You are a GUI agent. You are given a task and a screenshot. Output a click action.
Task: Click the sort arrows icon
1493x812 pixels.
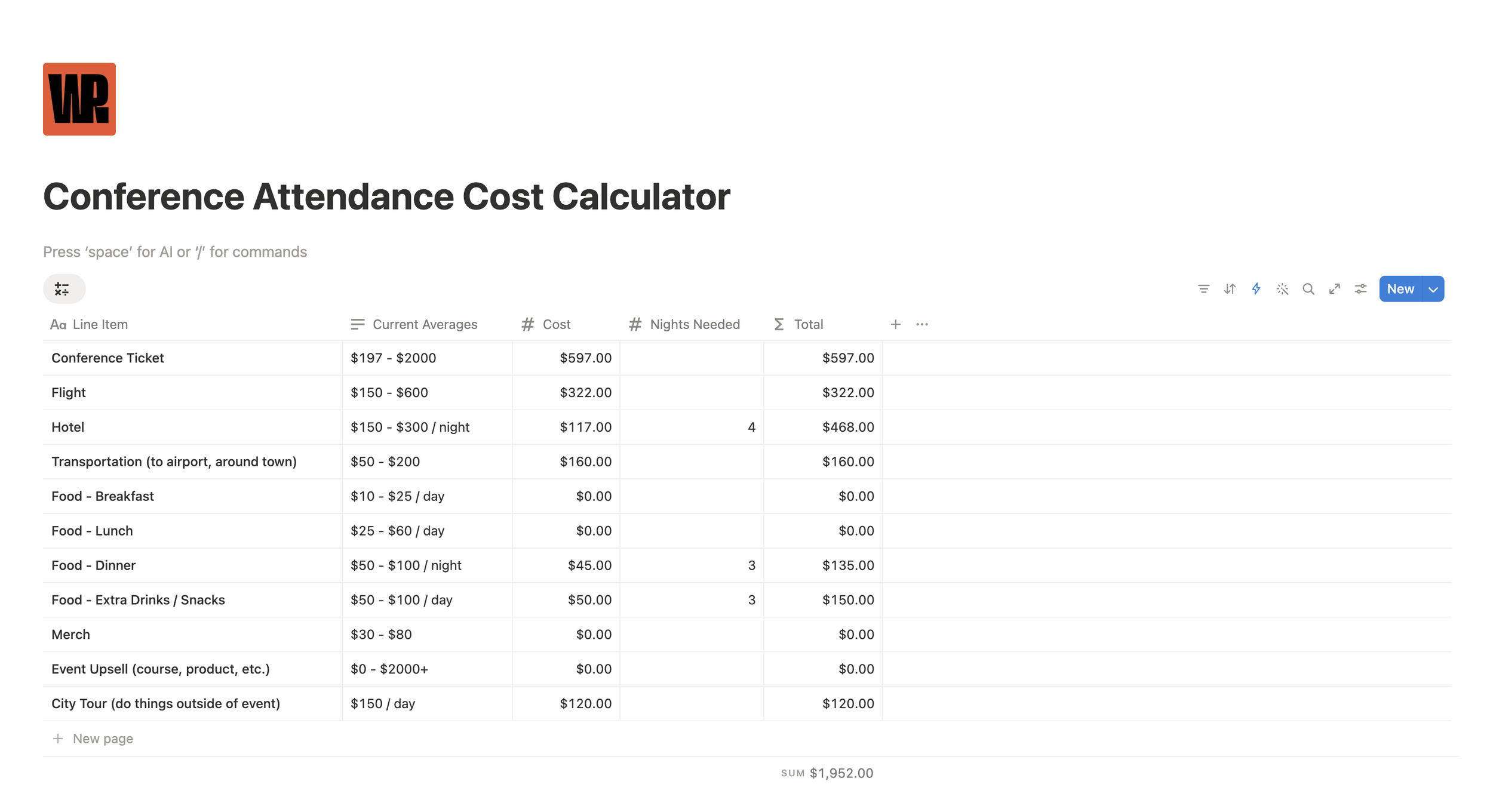(x=1229, y=289)
